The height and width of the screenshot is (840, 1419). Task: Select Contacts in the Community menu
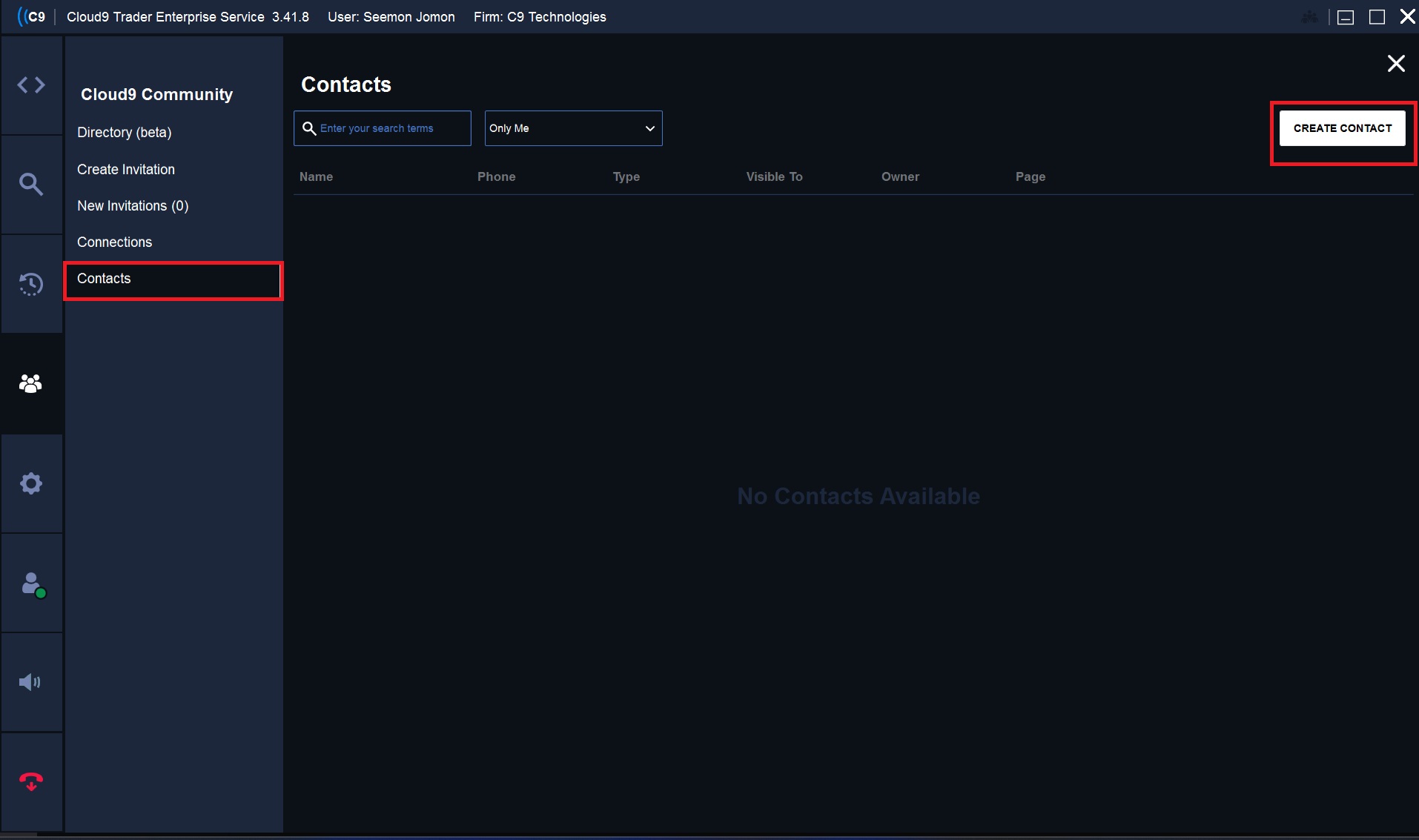click(x=173, y=280)
